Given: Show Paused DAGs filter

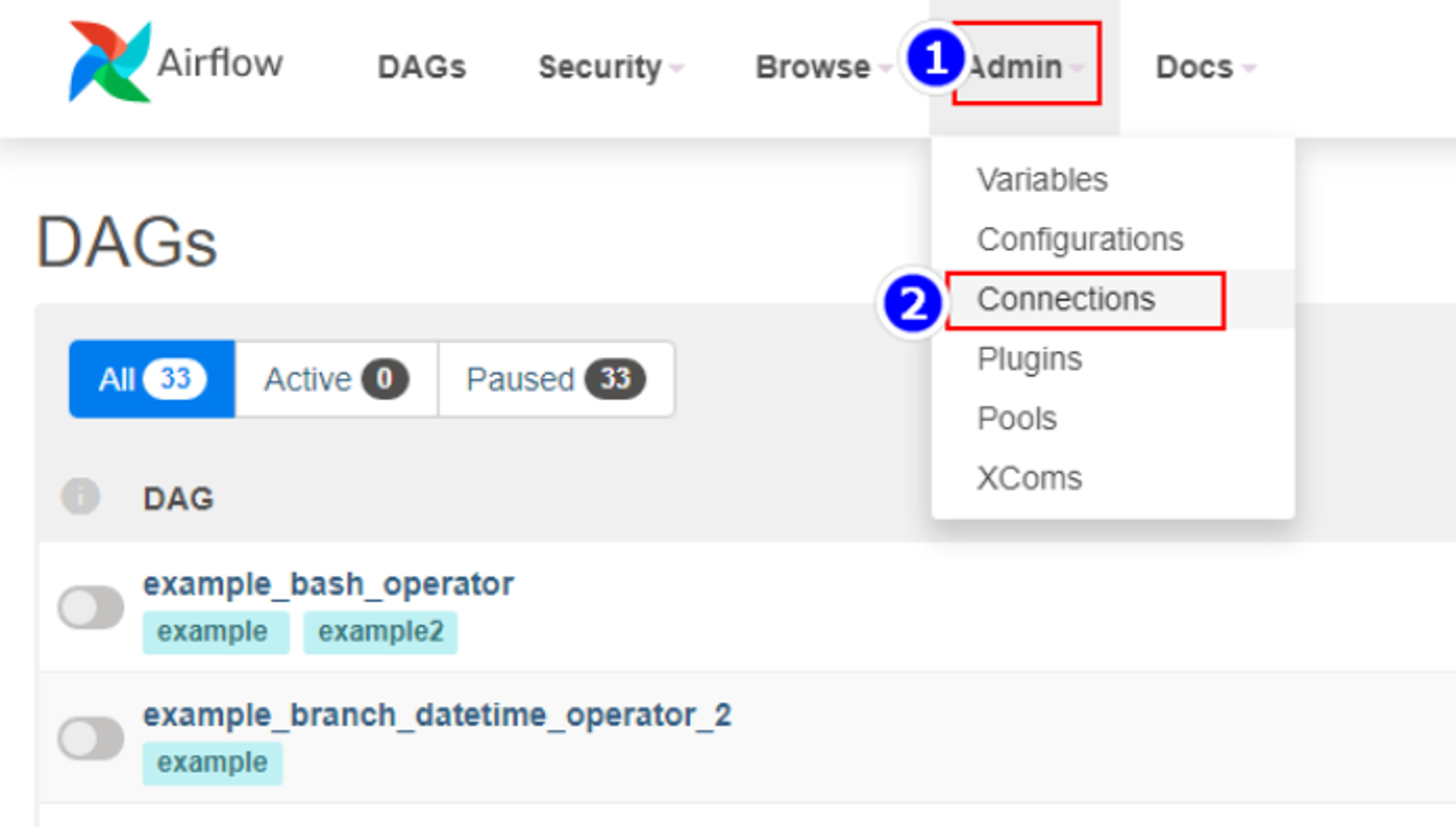Looking at the screenshot, I should [556, 378].
